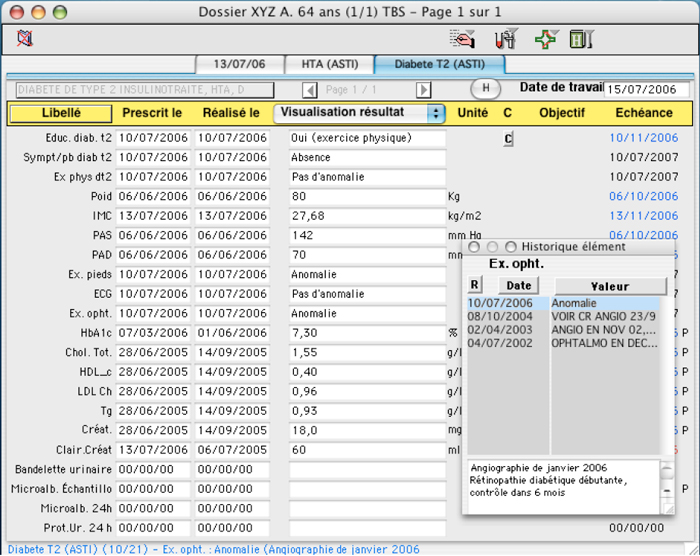Click the HbA1c result value 7,30

click(367, 333)
